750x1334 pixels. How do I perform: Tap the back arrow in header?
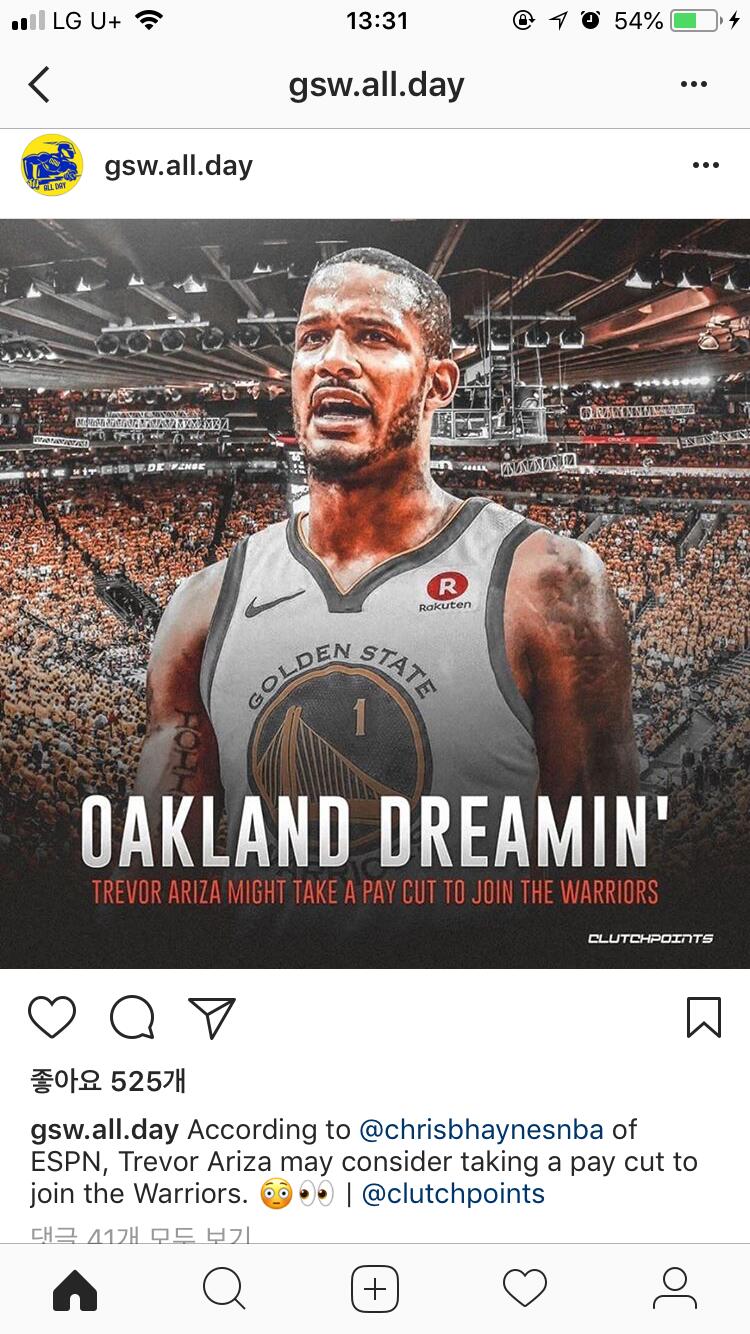(39, 85)
